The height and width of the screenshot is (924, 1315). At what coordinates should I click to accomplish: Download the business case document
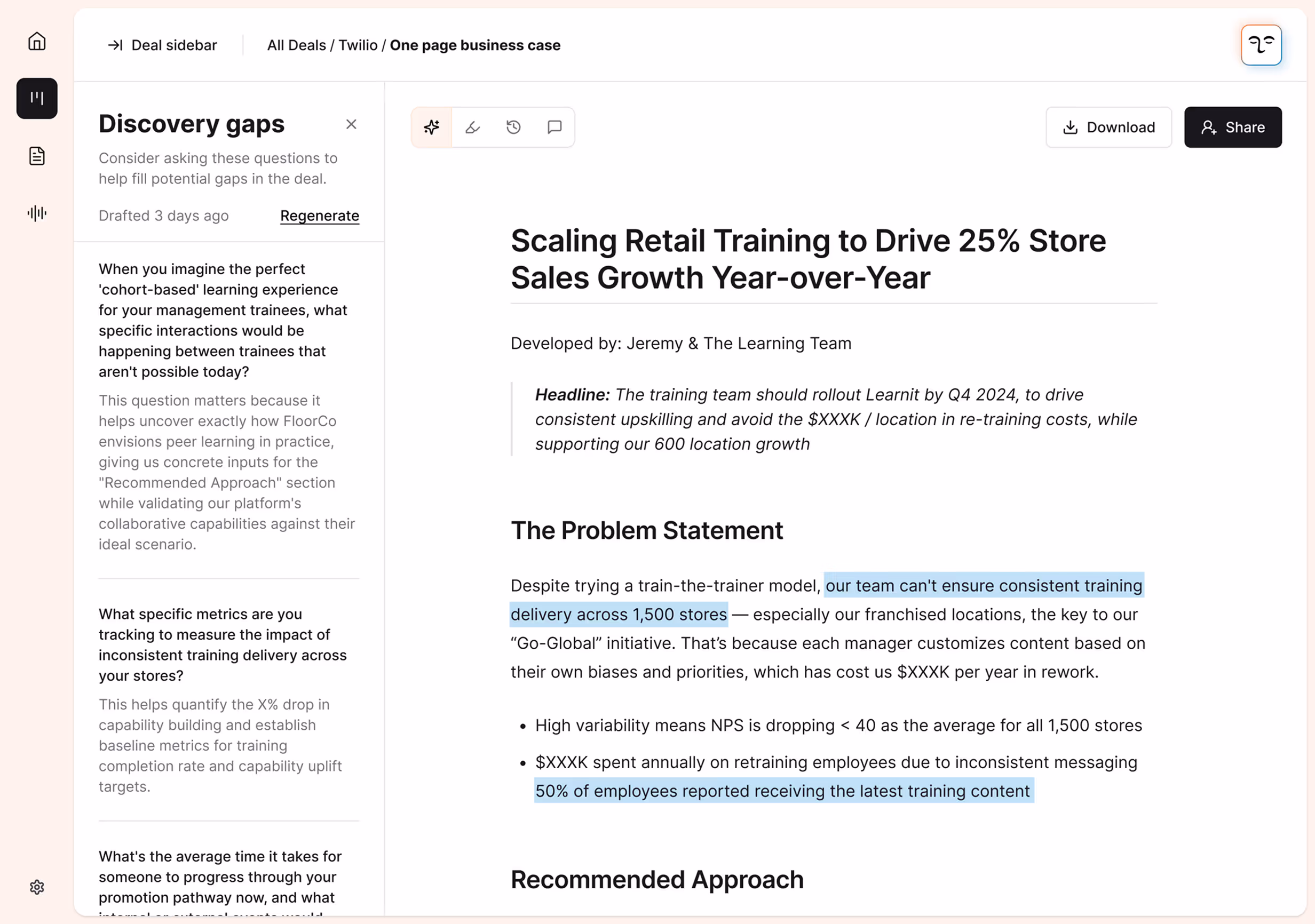tap(1108, 127)
